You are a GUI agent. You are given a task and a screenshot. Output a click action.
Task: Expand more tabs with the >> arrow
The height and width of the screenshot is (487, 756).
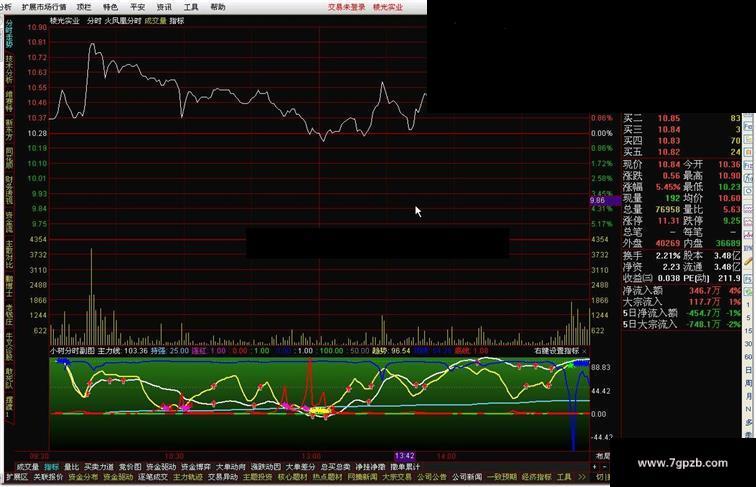(581, 477)
